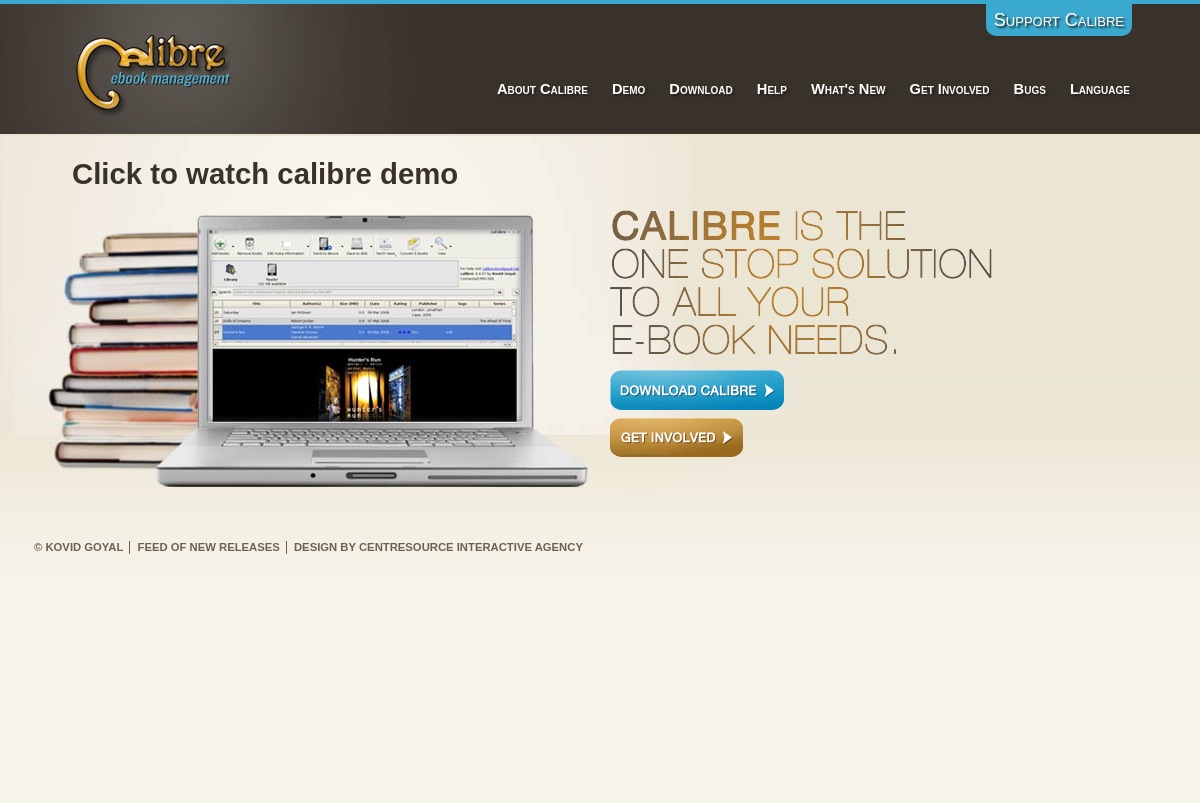Open the What's New page
Screen dimensions: 1200x803
tap(848, 89)
